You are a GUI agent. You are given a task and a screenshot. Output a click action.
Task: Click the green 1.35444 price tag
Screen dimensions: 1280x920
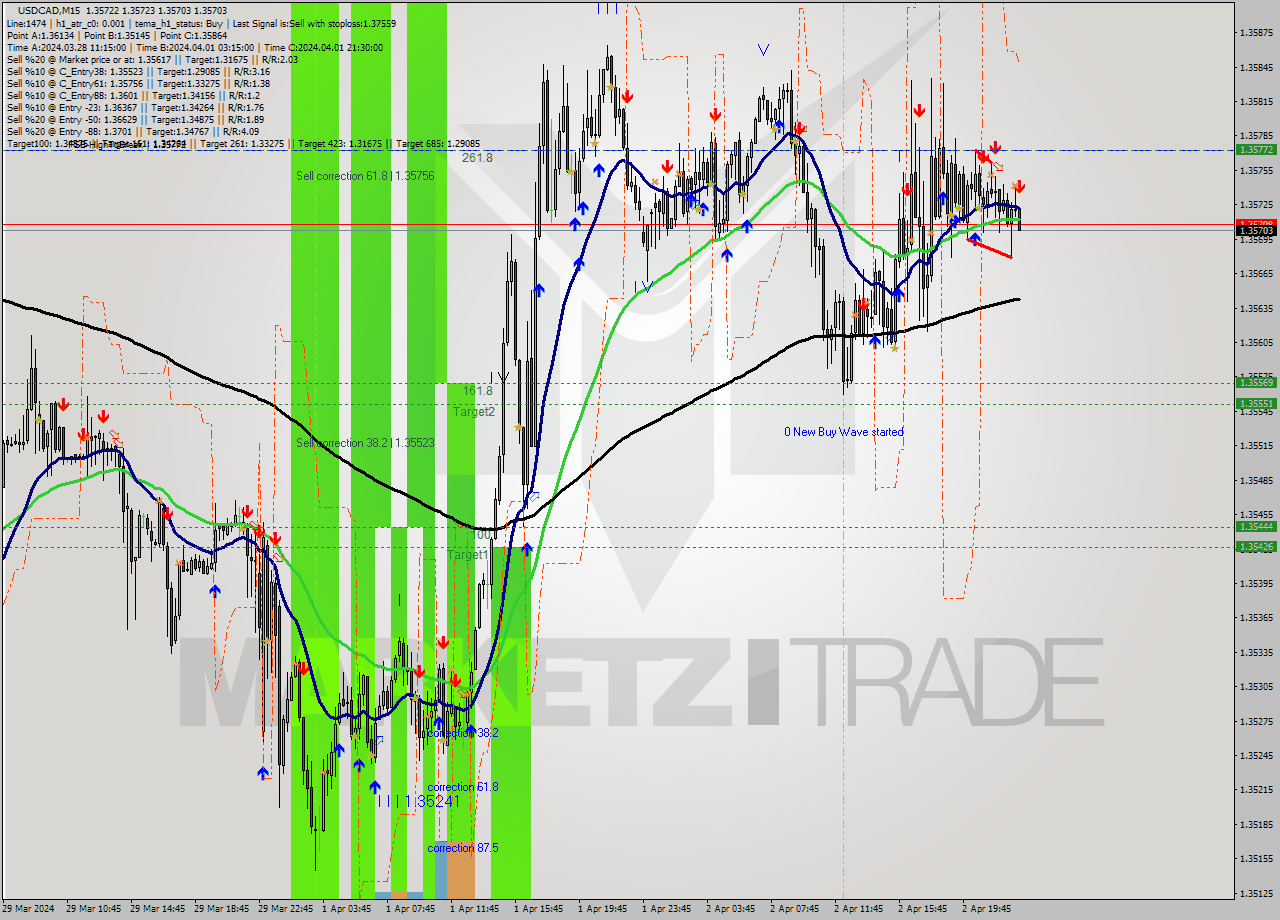coord(1256,526)
